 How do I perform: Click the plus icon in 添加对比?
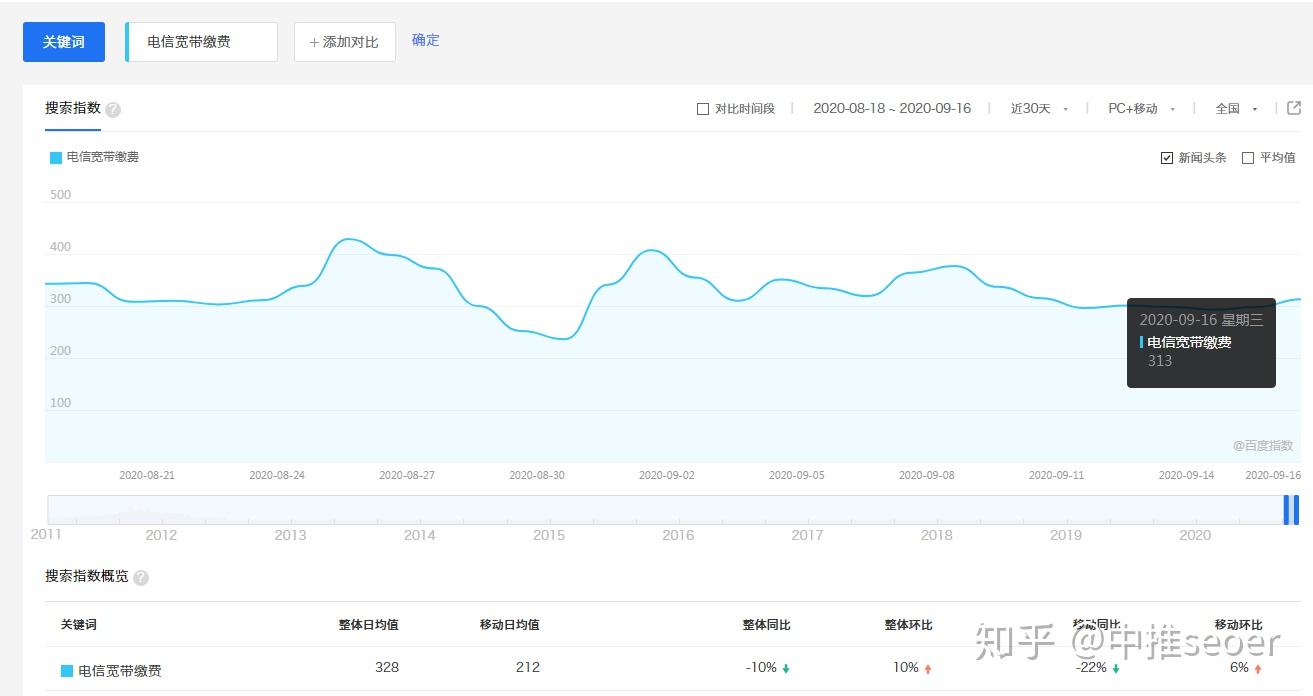(x=315, y=42)
